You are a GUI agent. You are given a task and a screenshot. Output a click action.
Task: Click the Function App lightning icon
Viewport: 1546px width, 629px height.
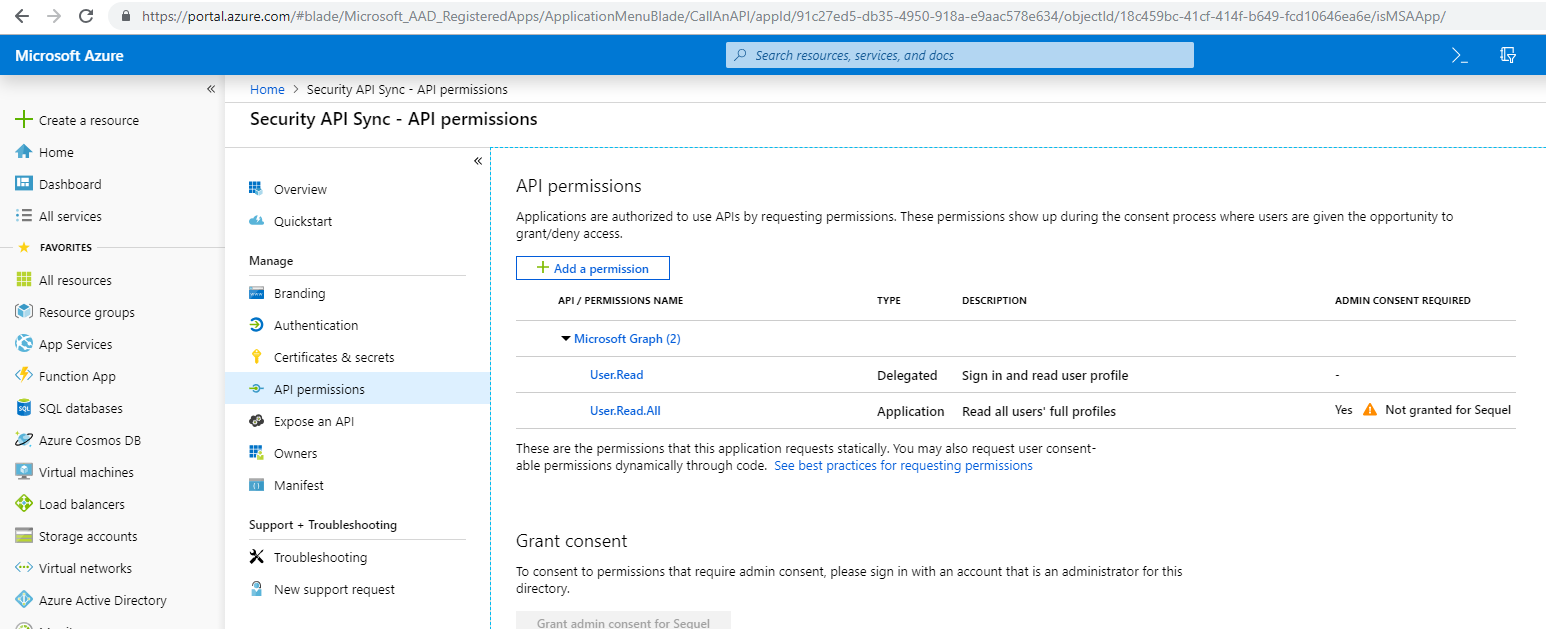pos(24,376)
